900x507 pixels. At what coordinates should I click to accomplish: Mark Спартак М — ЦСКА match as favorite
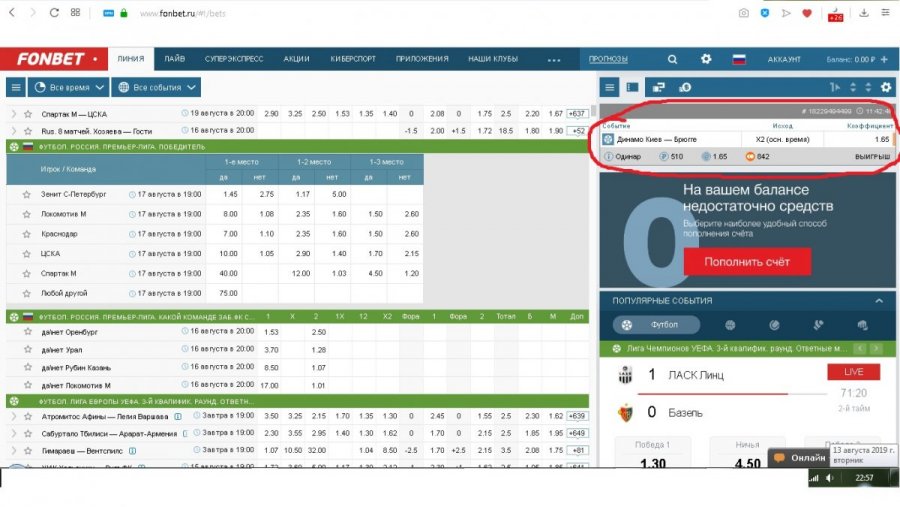(x=27, y=114)
